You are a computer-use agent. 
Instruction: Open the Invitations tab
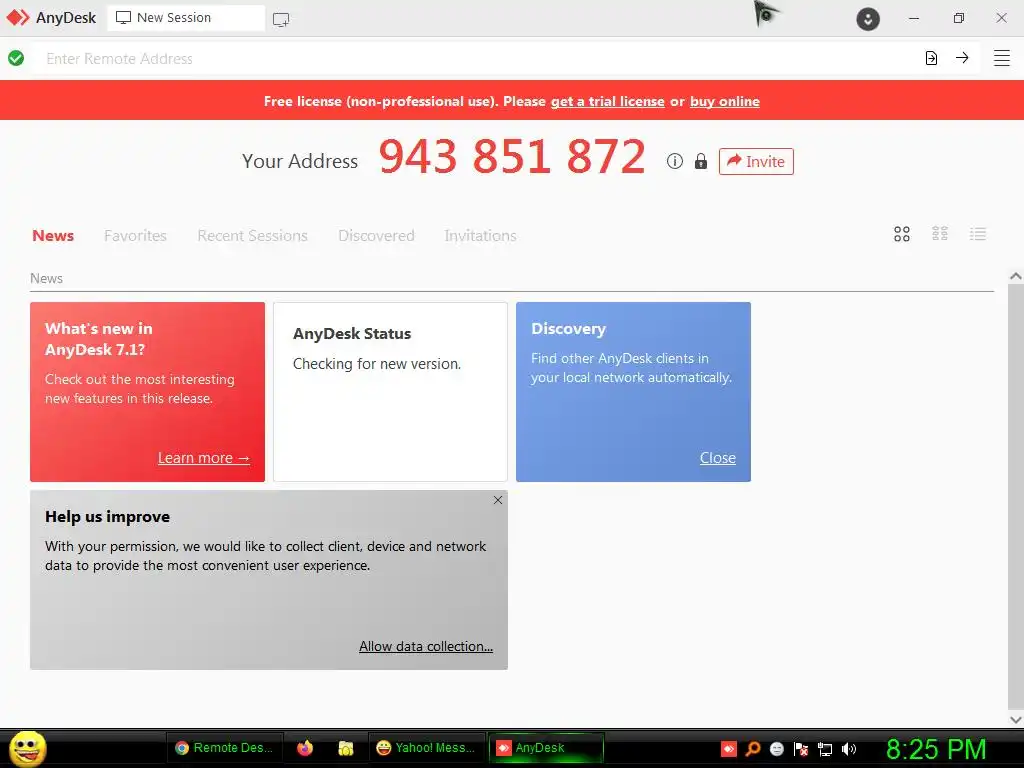tap(480, 236)
